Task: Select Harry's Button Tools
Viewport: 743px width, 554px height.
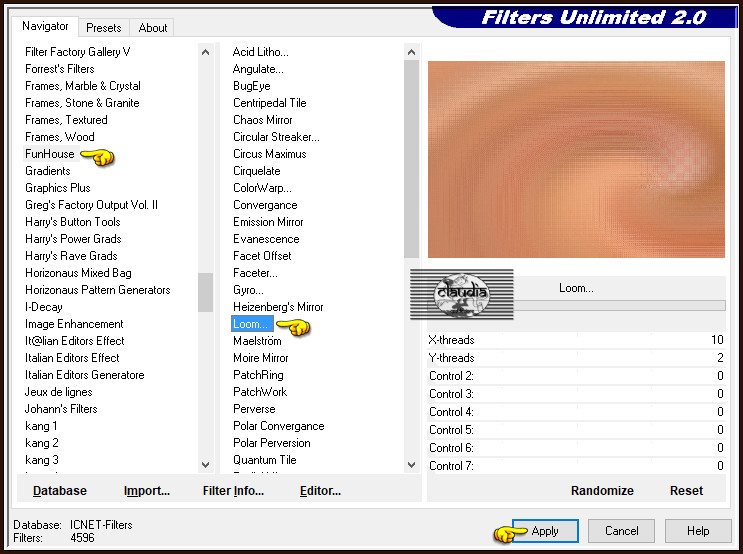Action: [x=72, y=222]
